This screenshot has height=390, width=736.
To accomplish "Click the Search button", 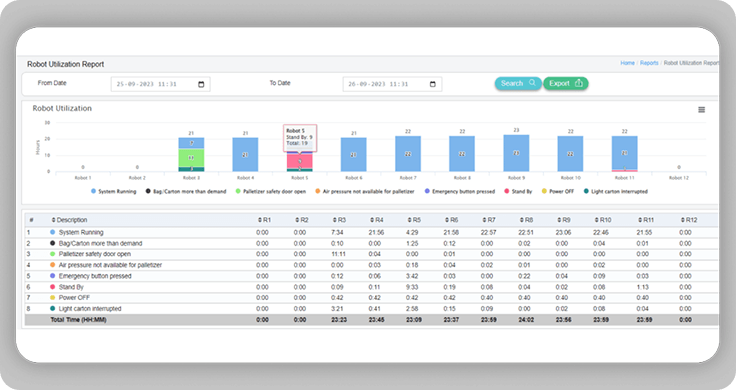I will (x=518, y=84).
